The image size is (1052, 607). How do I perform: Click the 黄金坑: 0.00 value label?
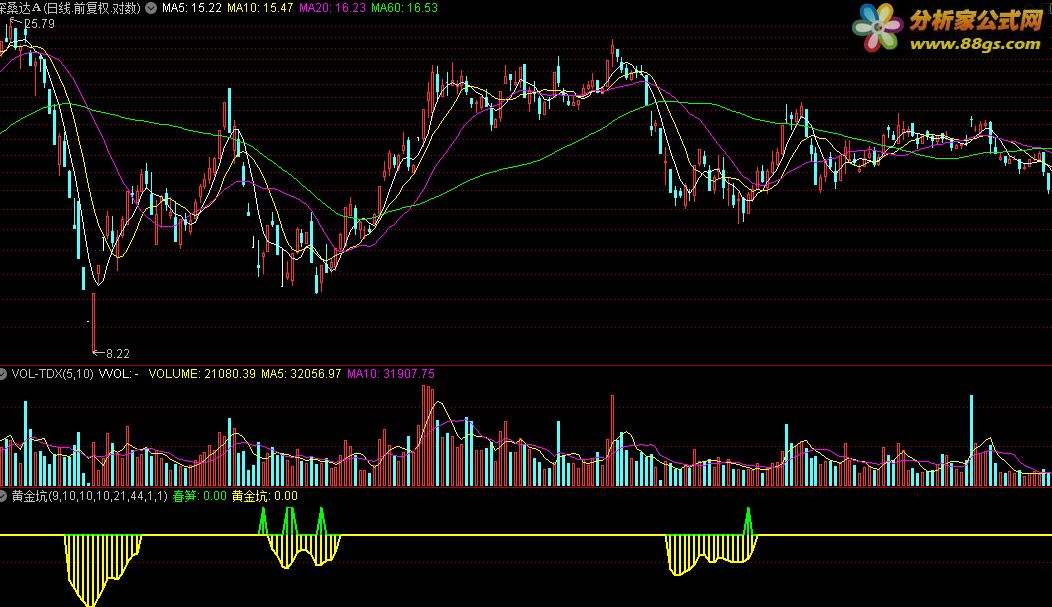coord(265,496)
